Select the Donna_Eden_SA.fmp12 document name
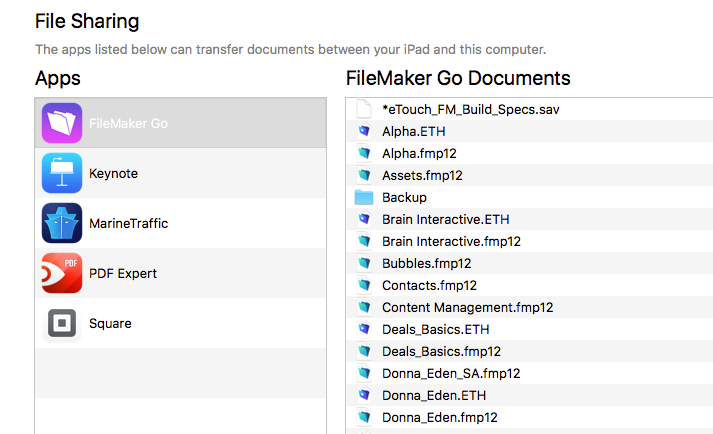 pos(451,373)
